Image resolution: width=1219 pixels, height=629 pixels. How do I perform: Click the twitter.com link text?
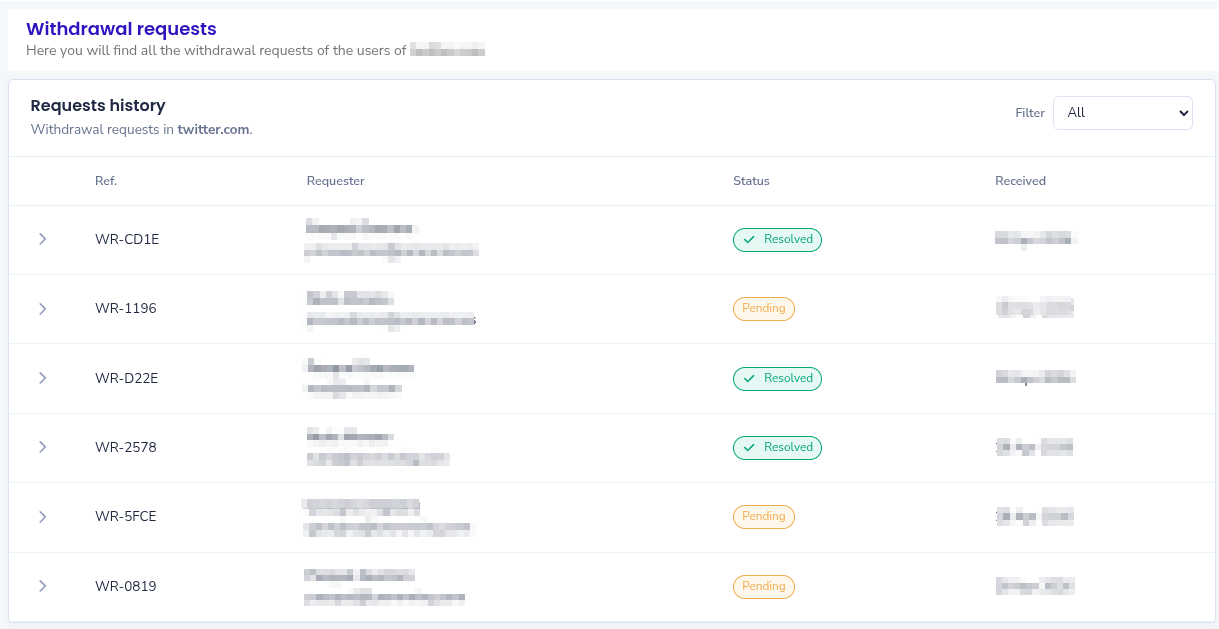tap(212, 129)
